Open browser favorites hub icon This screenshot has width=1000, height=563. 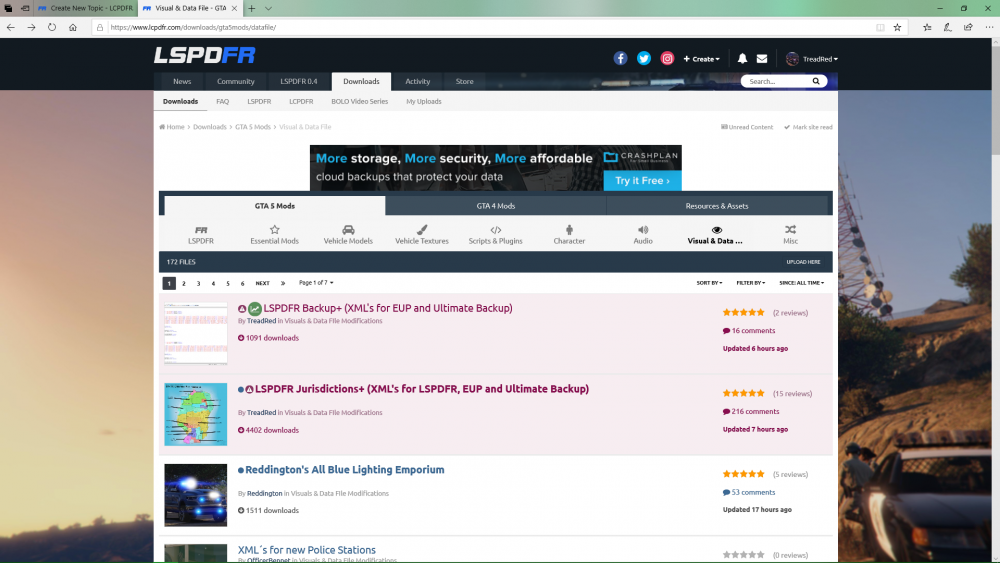point(927,27)
